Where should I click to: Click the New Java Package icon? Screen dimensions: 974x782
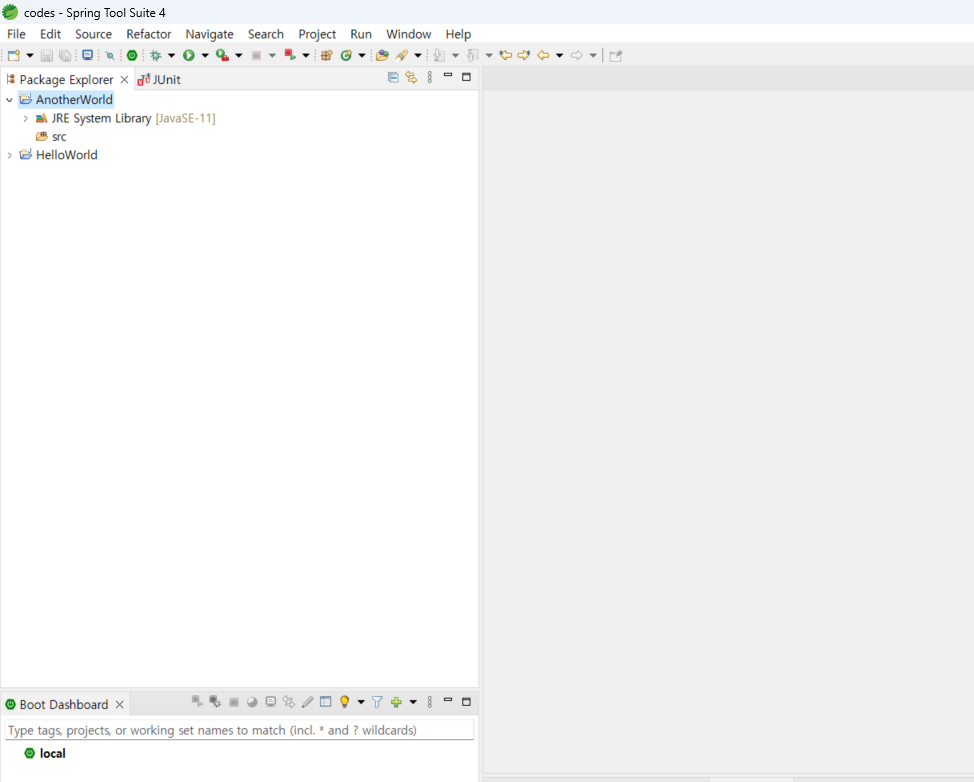point(327,55)
